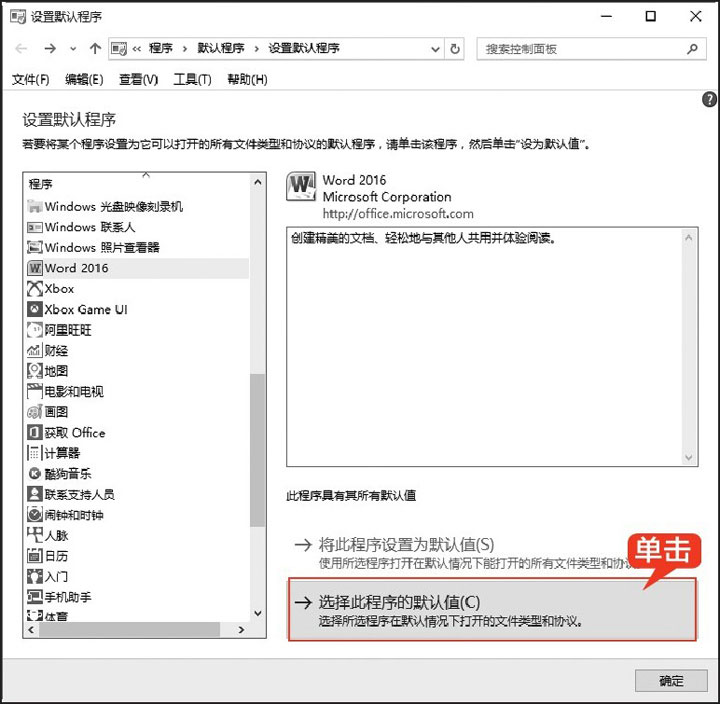
Task: Click the 酷狗音乐 icon
Action: coord(36,474)
